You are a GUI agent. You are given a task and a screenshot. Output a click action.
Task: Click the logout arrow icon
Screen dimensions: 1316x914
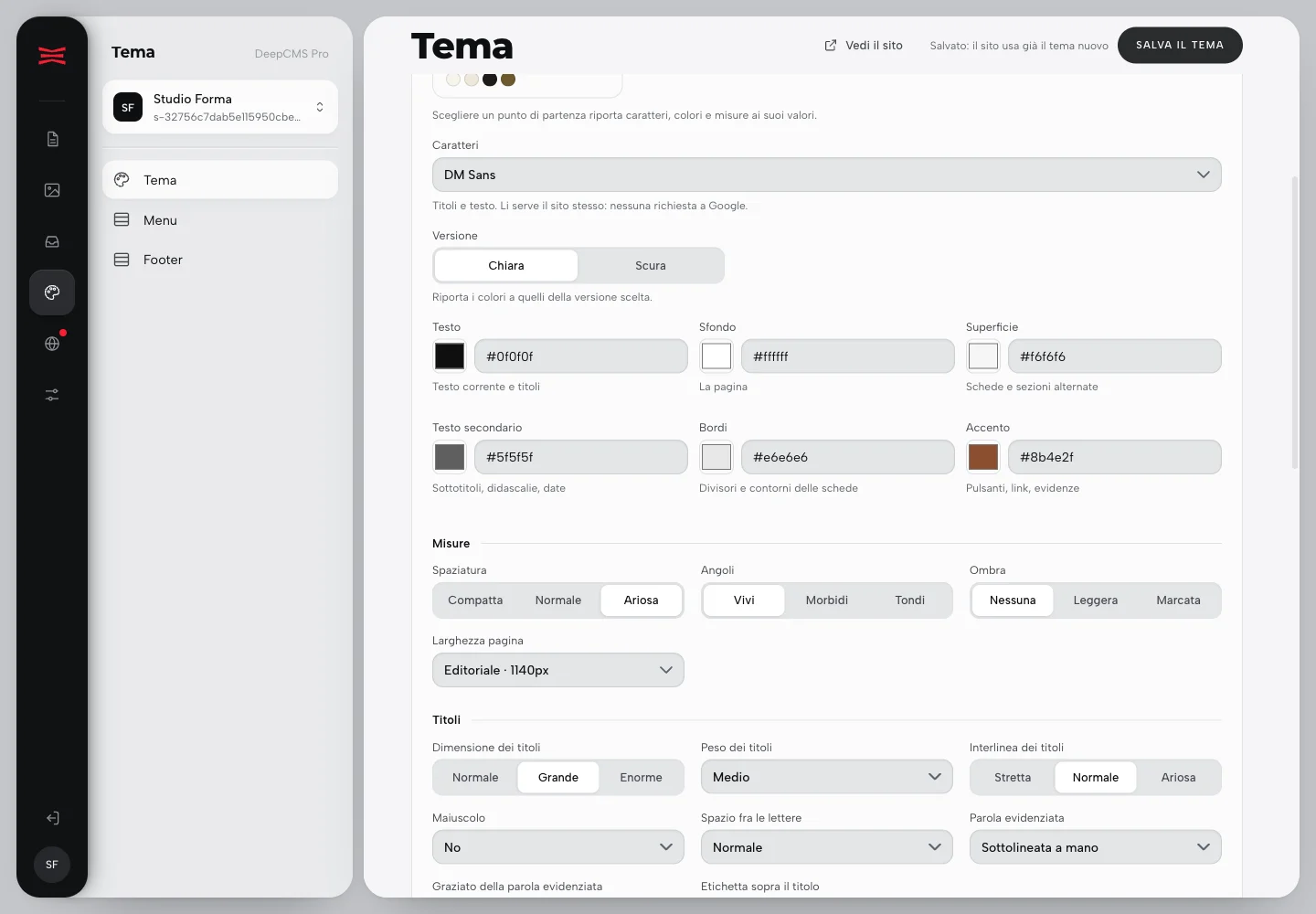(x=52, y=818)
